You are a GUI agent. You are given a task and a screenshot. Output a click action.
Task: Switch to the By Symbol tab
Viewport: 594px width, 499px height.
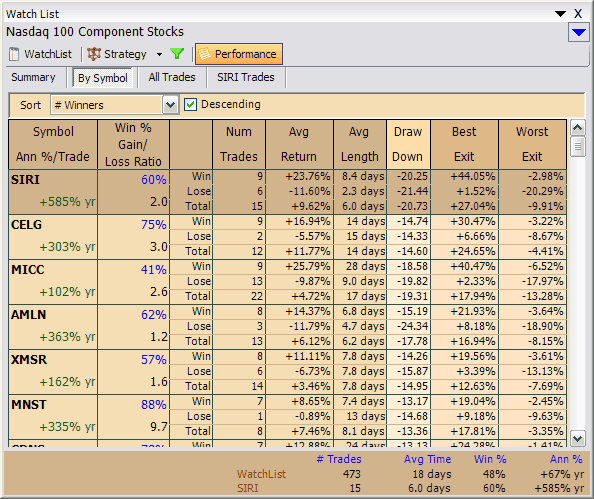[103, 78]
